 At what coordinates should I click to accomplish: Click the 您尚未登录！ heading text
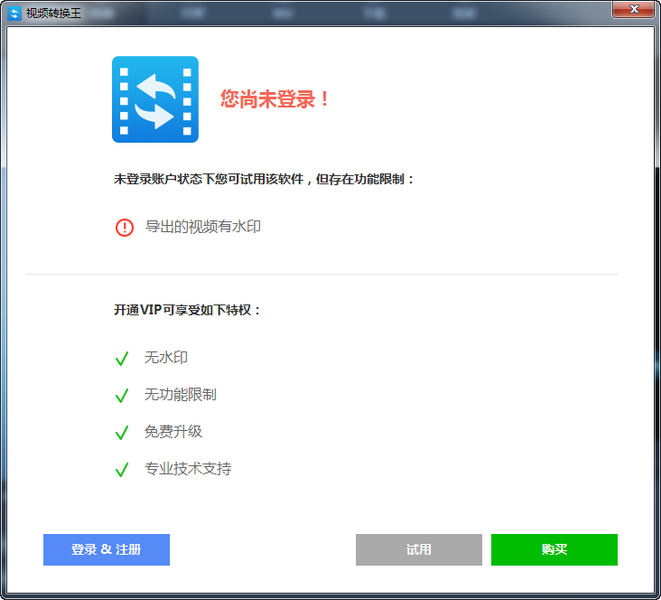pos(275,100)
